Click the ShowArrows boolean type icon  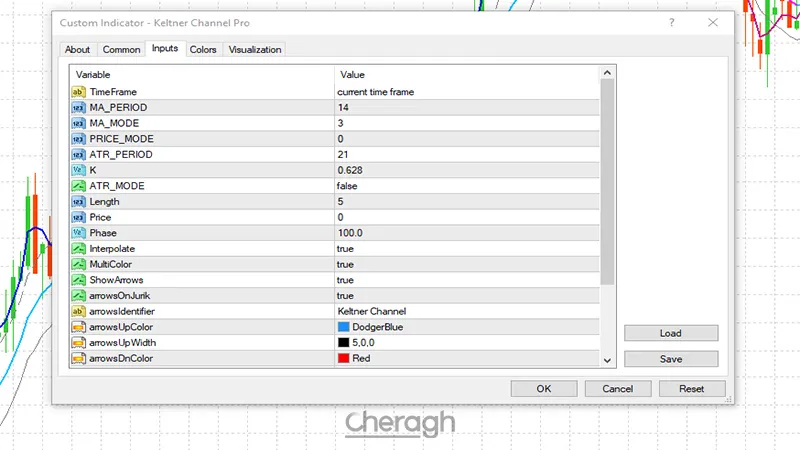(79, 280)
